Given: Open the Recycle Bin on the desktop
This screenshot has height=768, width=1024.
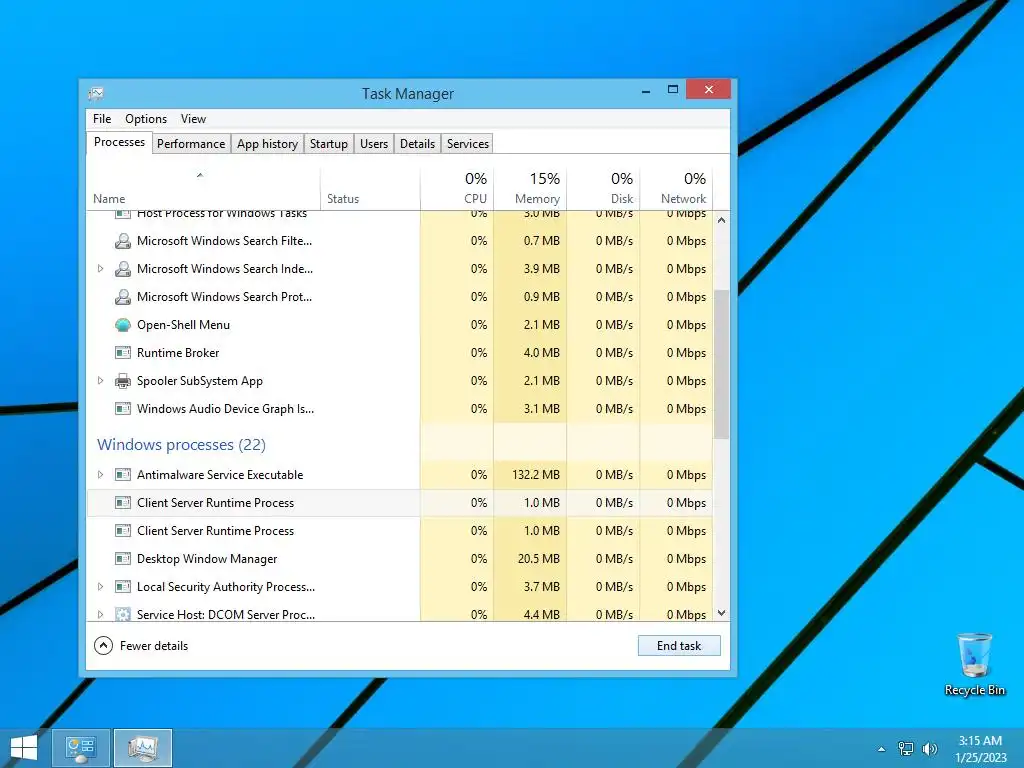Looking at the screenshot, I should 974,664.
